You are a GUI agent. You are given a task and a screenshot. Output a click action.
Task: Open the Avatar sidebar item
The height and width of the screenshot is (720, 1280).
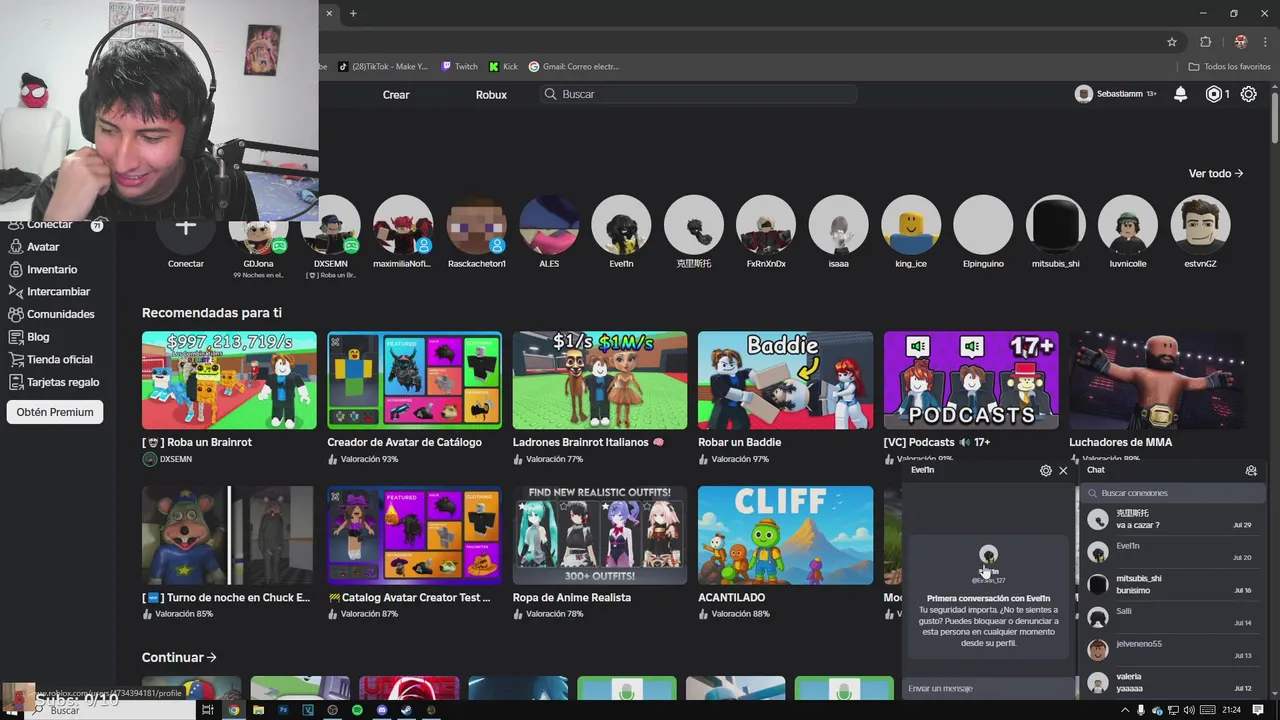coord(34,247)
